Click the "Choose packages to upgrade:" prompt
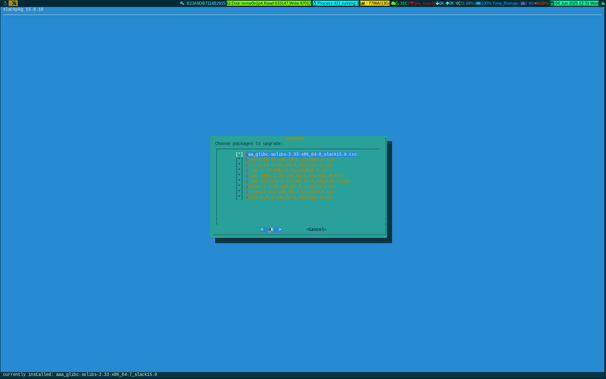The width and height of the screenshot is (606, 379). (x=249, y=143)
